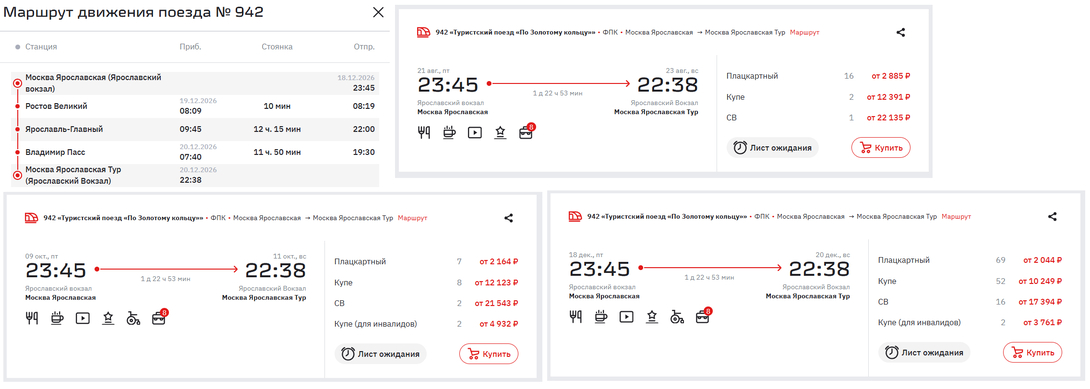Click Отпр. column header in route table
This screenshot has width=1090, height=389.
click(364, 47)
